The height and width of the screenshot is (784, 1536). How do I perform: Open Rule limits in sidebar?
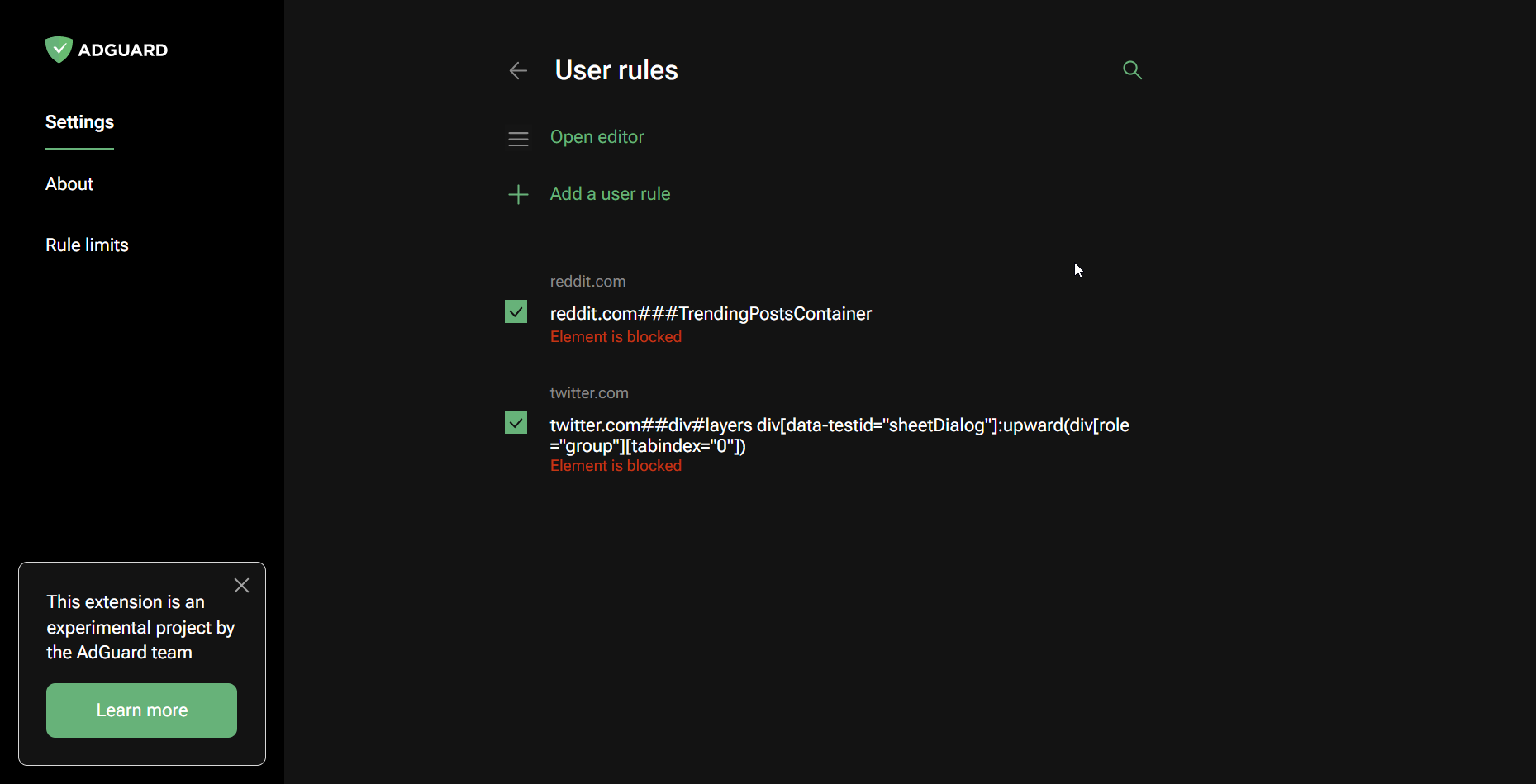[87, 245]
